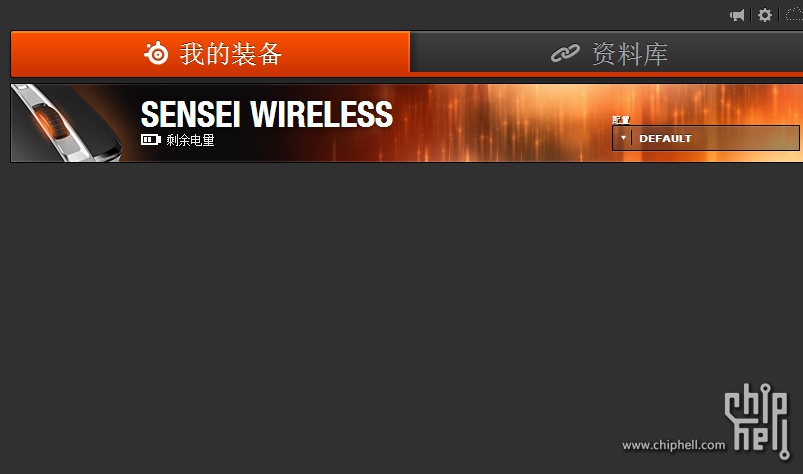Open the DEFAULT profile combo box

pyautogui.click(x=705, y=138)
